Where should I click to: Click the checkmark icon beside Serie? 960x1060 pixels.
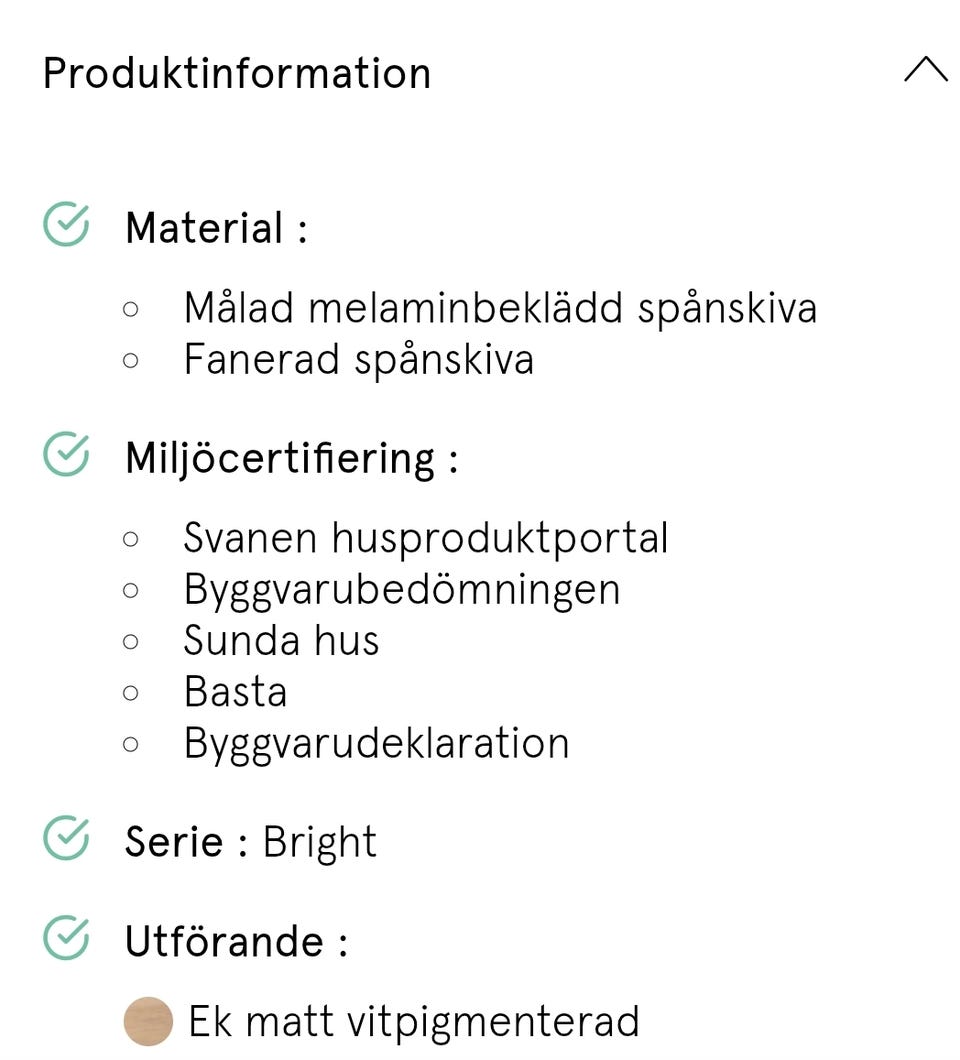coord(66,838)
